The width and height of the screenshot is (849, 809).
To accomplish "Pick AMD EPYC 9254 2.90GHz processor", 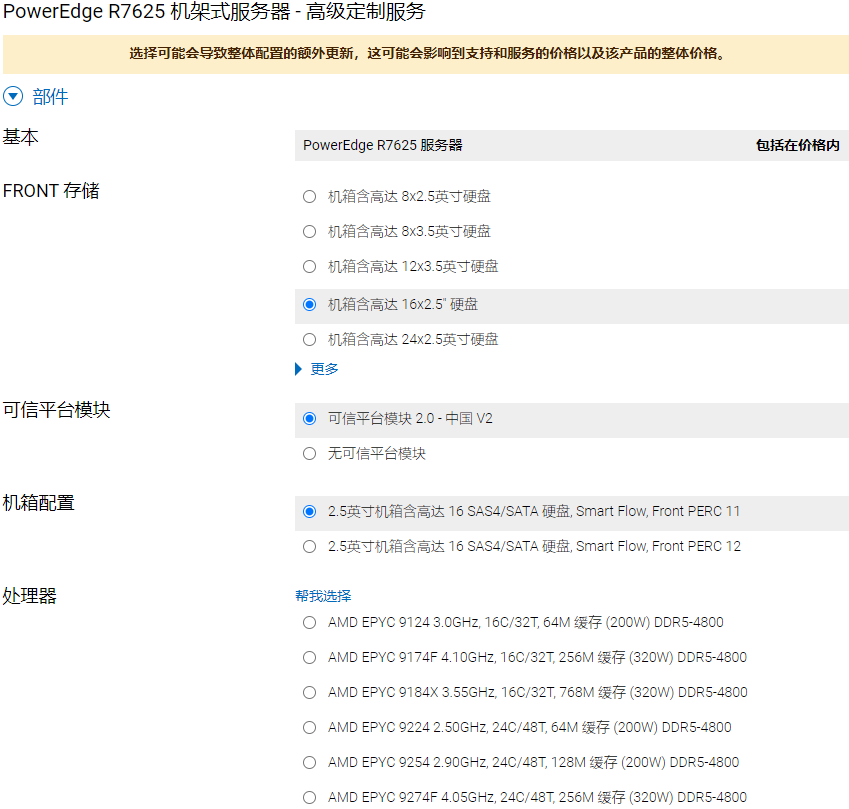I will coord(309,762).
